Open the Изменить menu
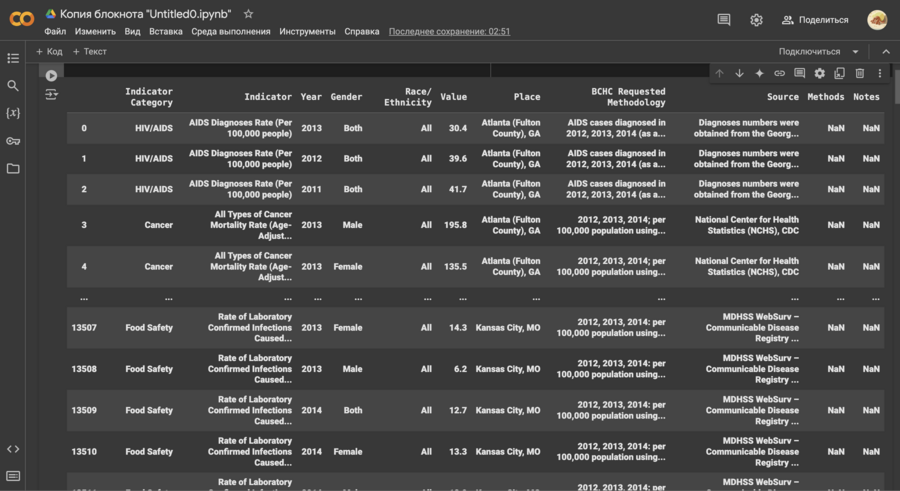This screenshot has height=491, width=900. (95, 32)
